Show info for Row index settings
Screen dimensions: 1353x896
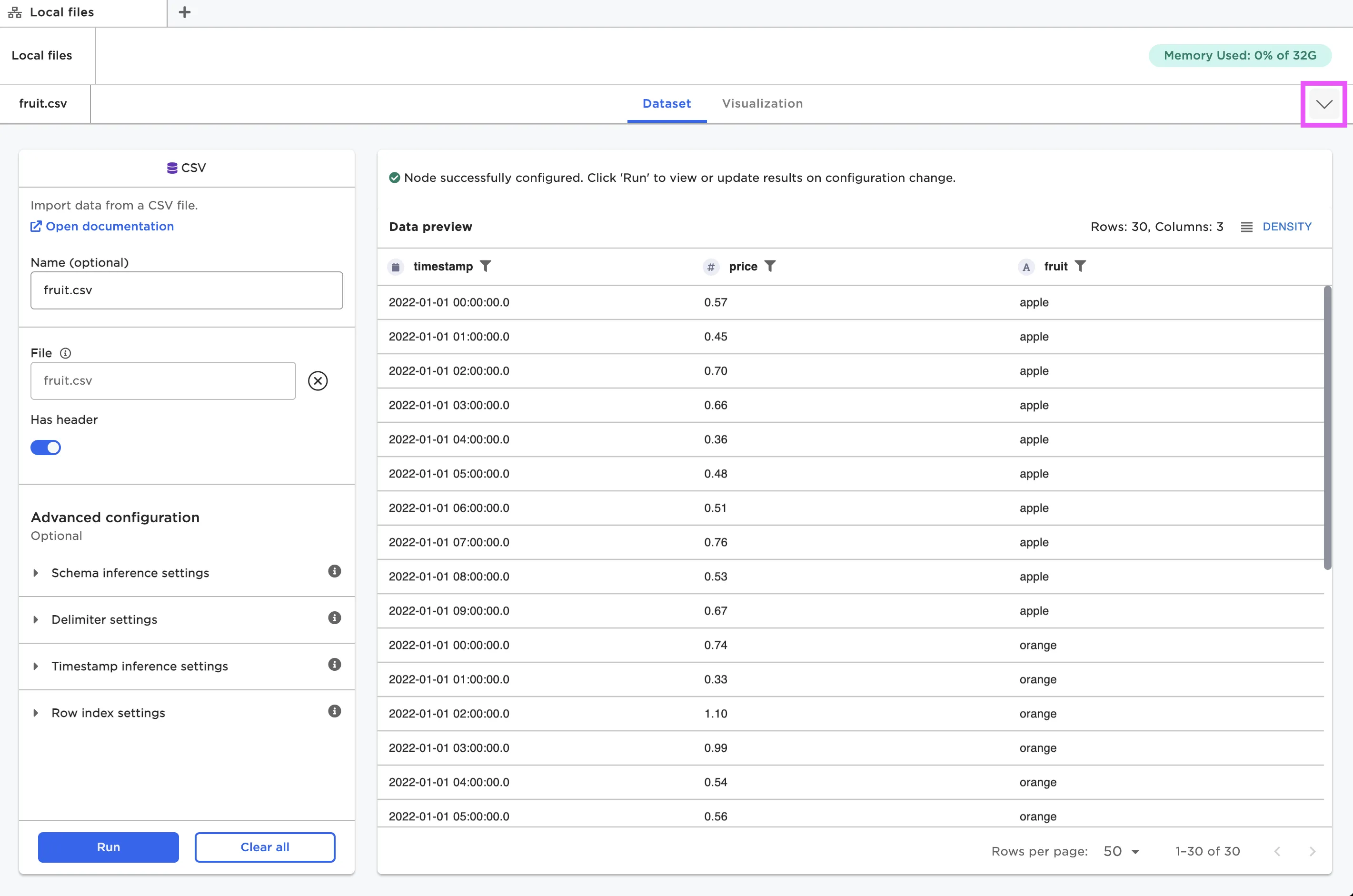[334, 711]
